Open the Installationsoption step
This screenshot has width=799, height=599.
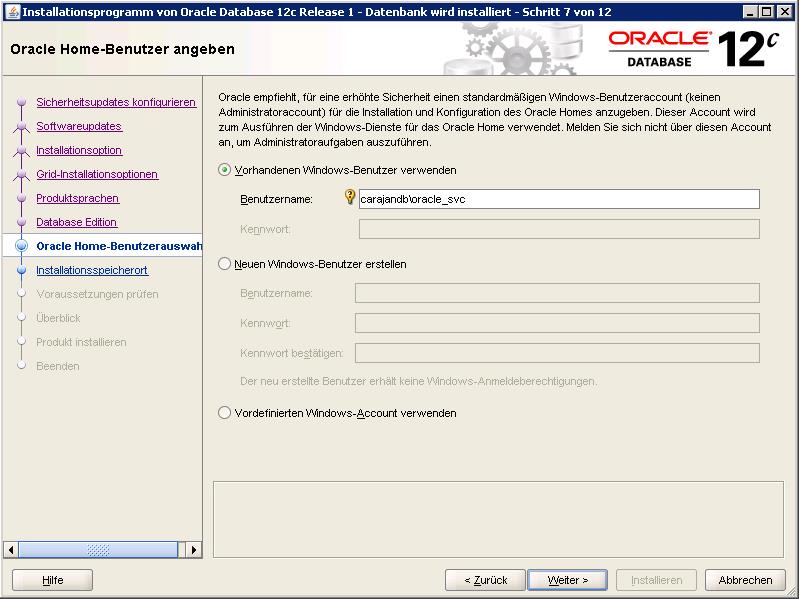[x=79, y=150]
